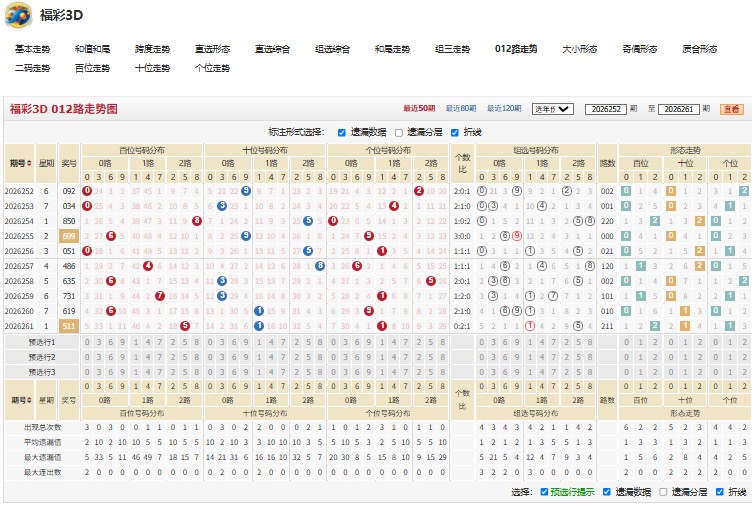Click prize number 731
The image size is (752, 506).
69,296
